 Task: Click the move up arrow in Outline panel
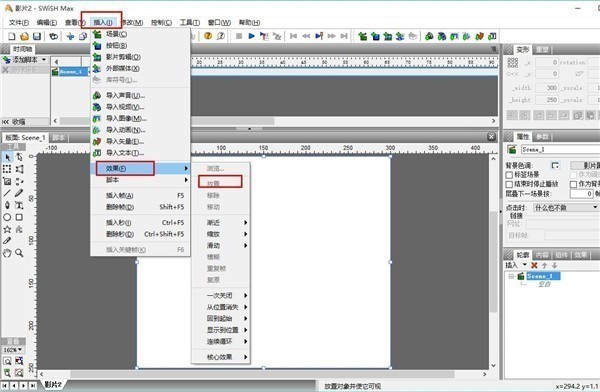pos(545,265)
